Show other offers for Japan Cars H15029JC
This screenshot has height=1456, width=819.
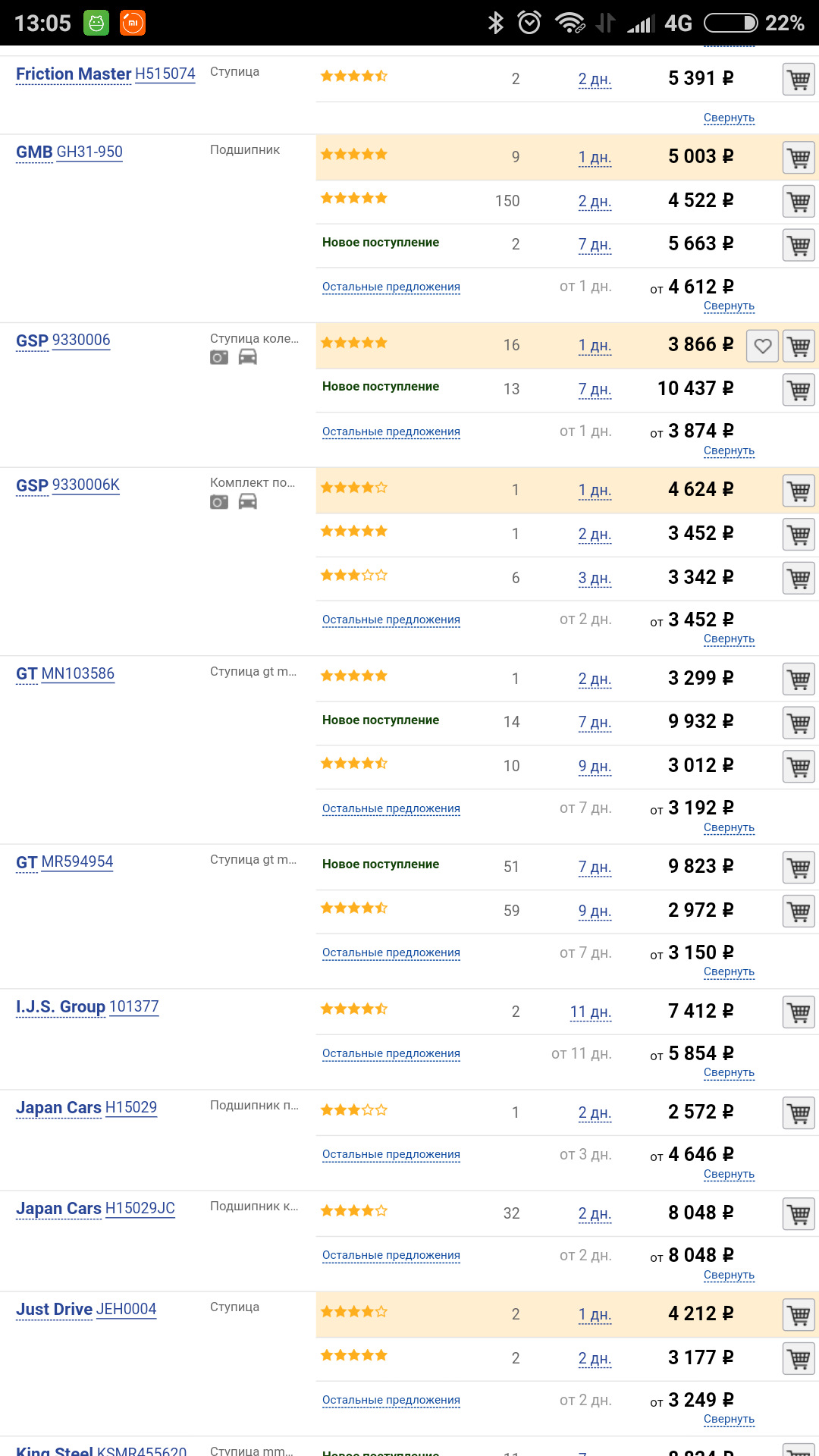point(391,1255)
